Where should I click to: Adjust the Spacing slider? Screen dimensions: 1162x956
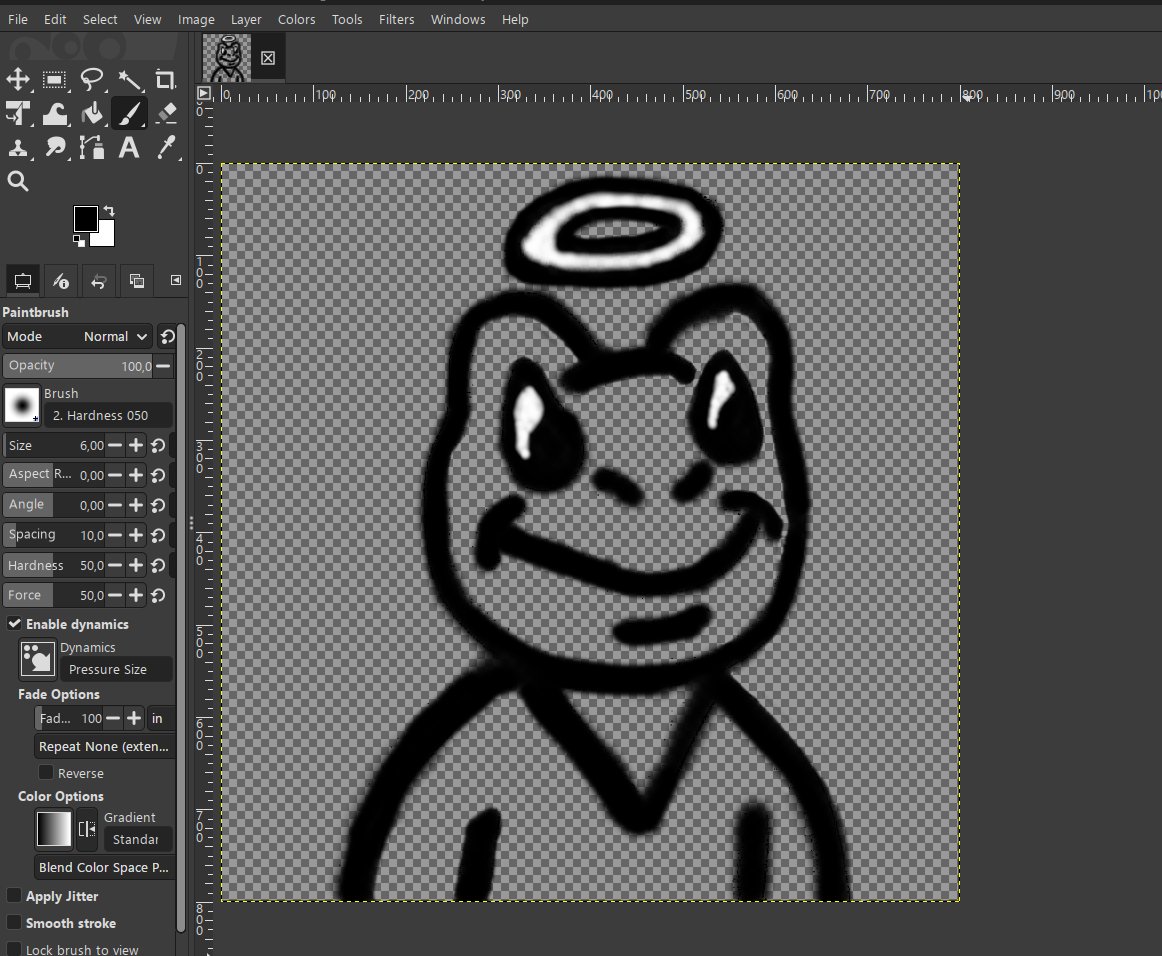click(54, 535)
